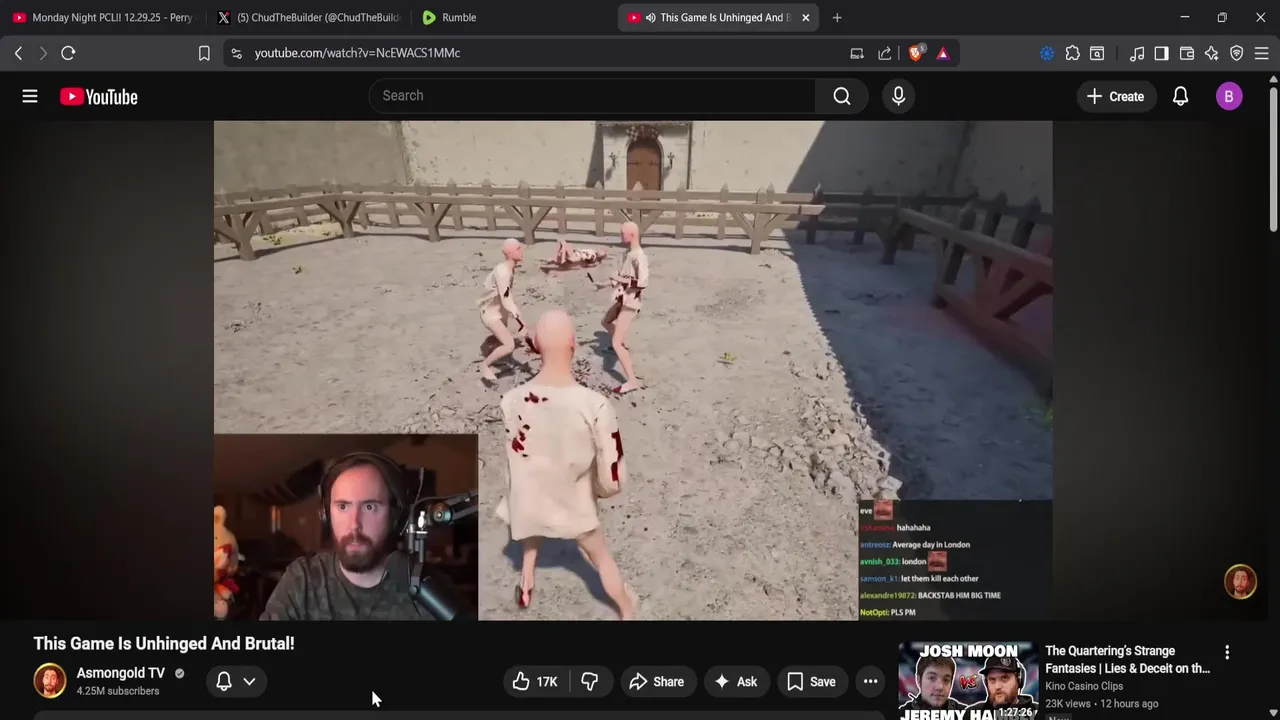Switch to Rumble tab
The width and height of the screenshot is (1280, 720).
coord(512,17)
